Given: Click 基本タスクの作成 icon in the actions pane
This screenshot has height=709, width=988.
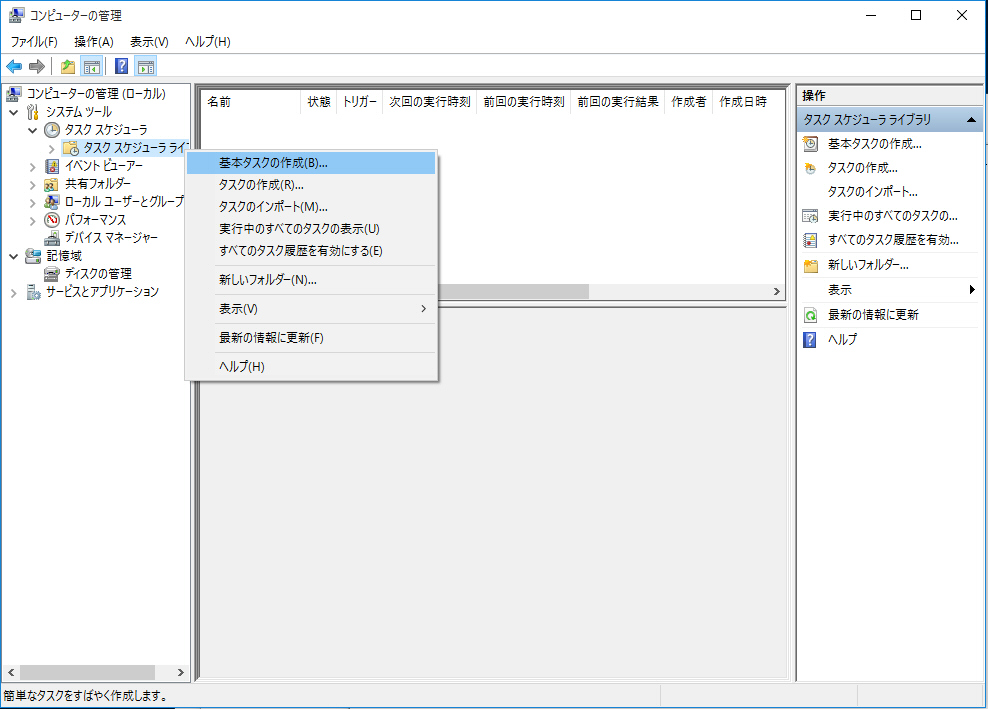Looking at the screenshot, I should click(x=810, y=144).
